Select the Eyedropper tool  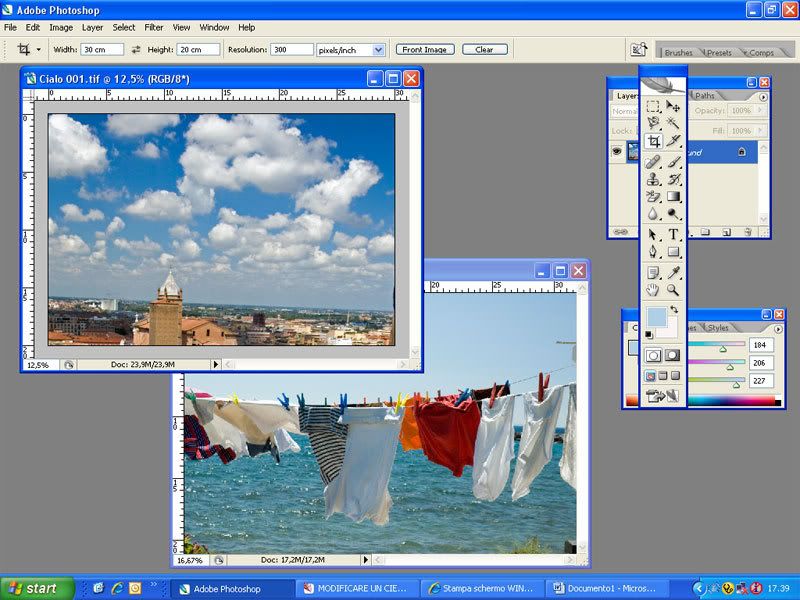tap(673, 273)
